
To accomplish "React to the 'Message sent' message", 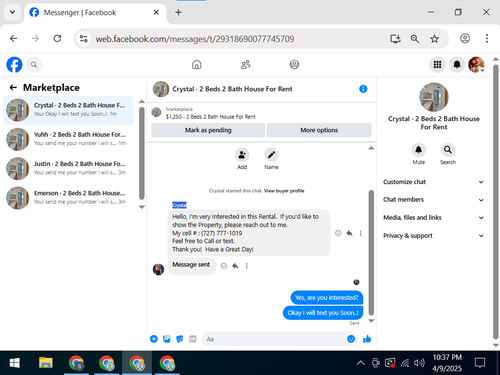I will click(x=224, y=266).
